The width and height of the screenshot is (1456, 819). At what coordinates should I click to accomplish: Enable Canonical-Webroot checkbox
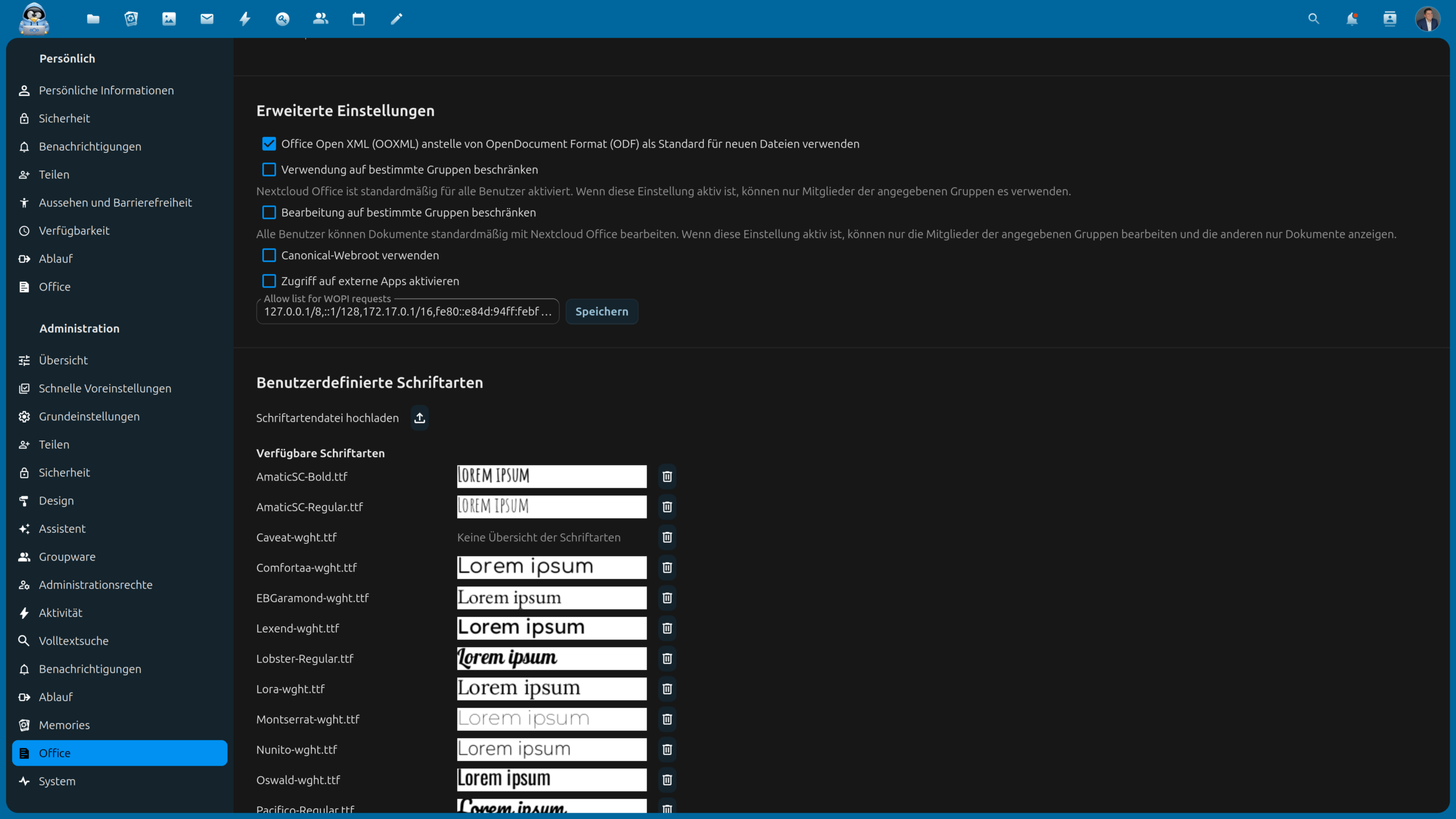269,255
